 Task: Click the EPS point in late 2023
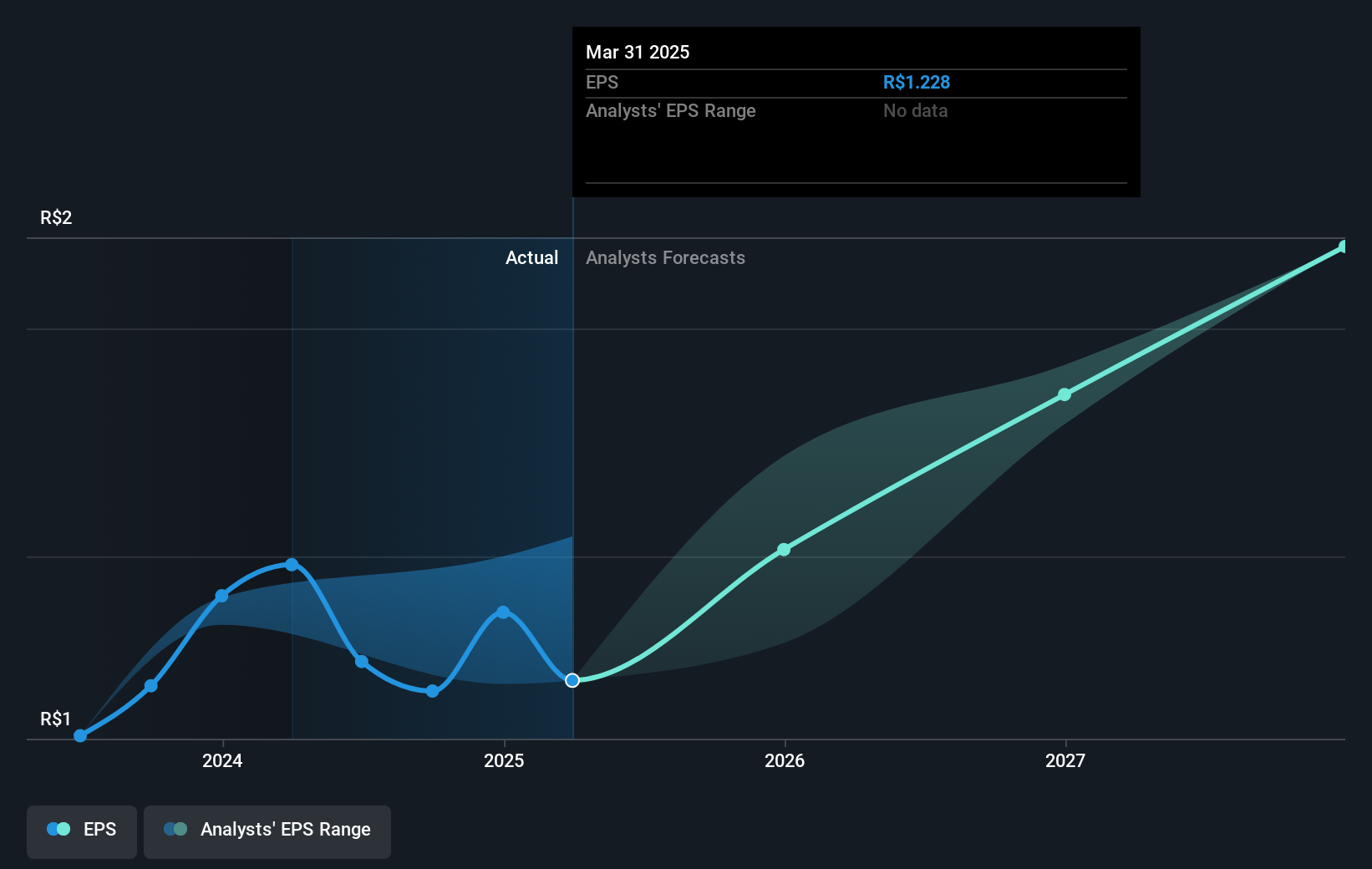[151, 686]
